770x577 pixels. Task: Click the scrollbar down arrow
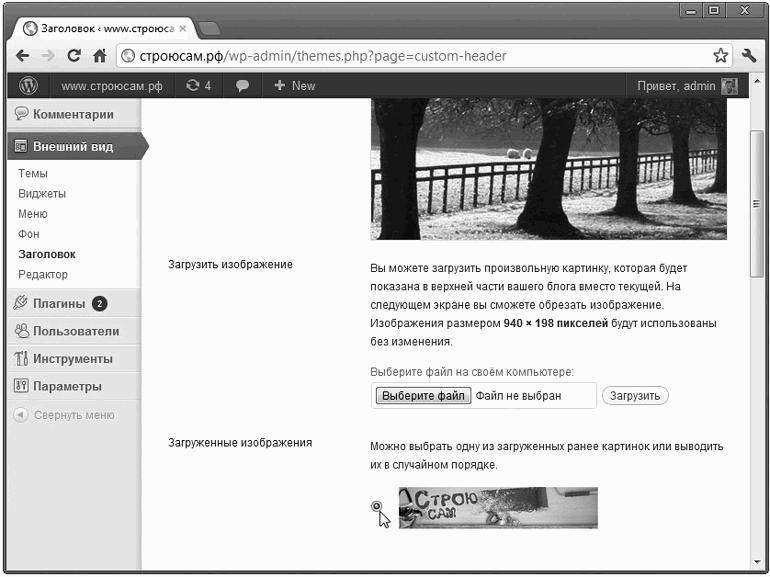click(756, 562)
